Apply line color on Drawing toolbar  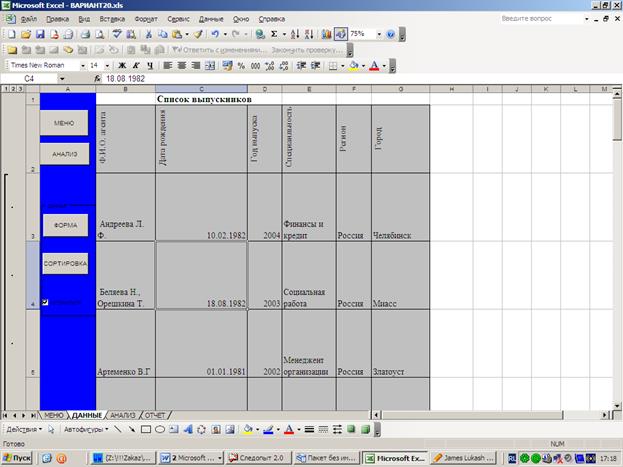click(268, 430)
